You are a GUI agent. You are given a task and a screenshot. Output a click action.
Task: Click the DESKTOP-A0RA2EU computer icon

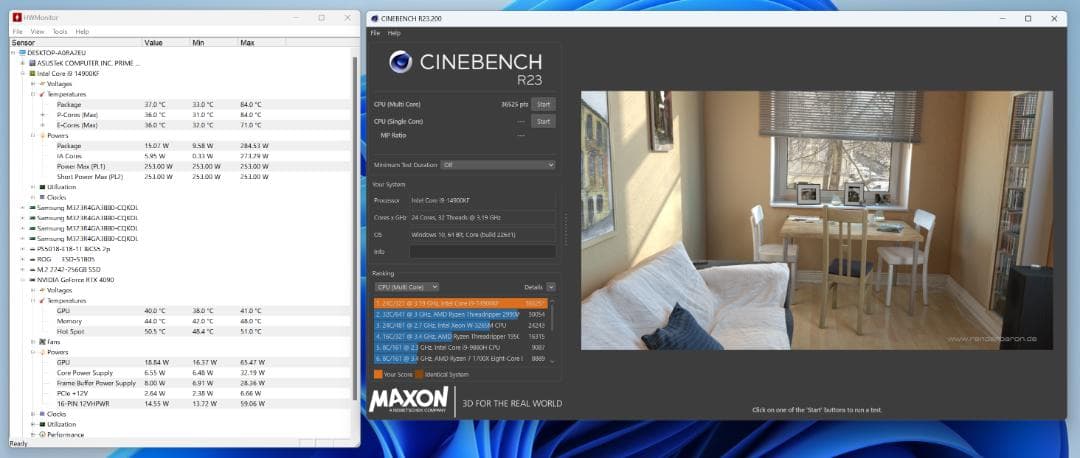tap(22, 53)
